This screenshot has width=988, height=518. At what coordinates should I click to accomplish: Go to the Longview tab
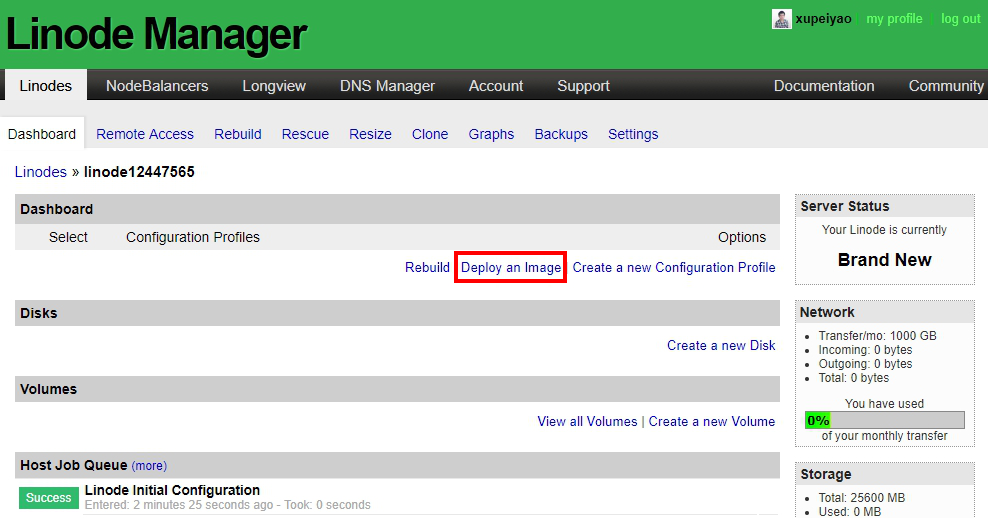pyautogui.click(x=274, y=86)
